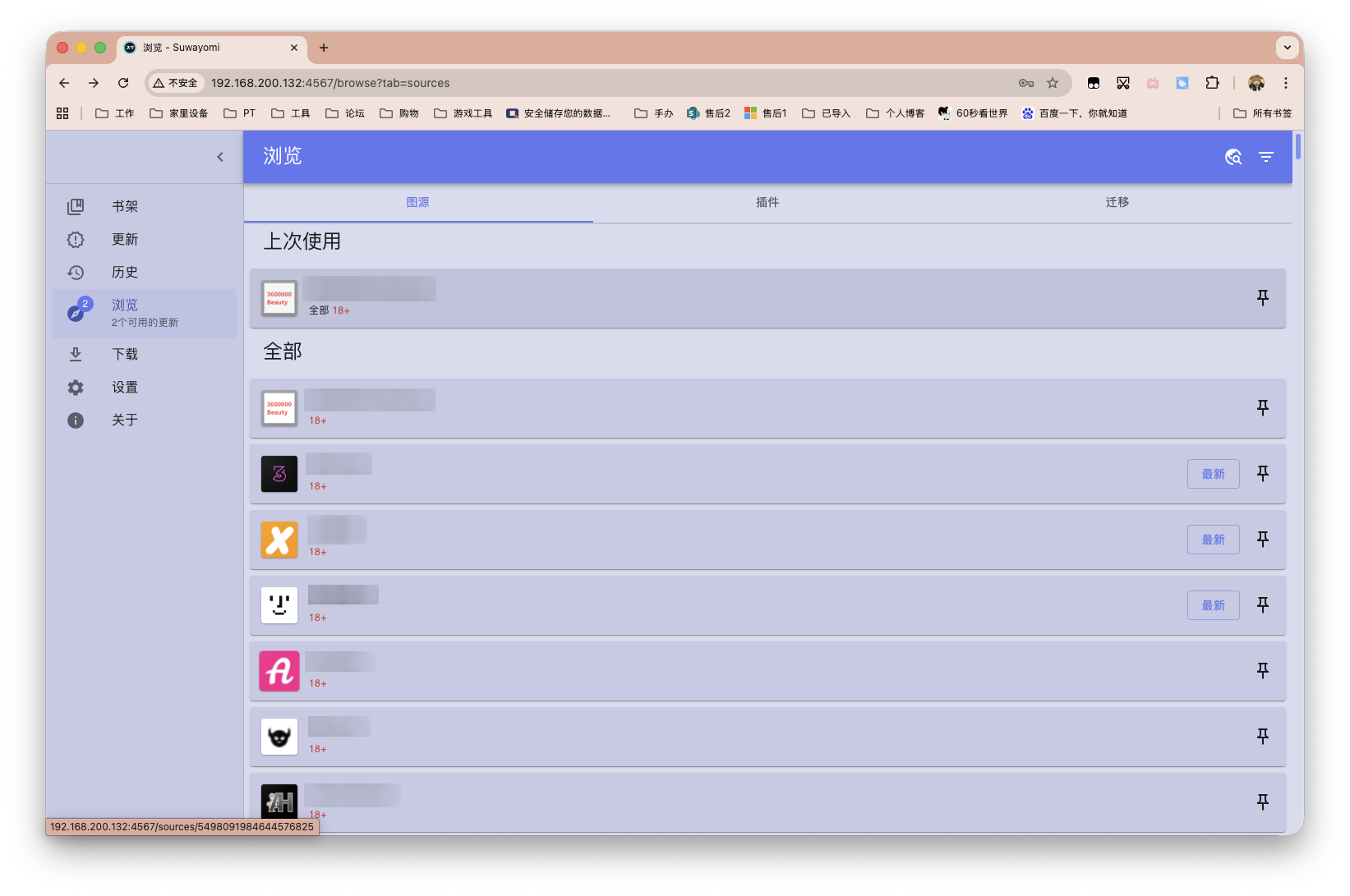
Task: Click the source search icon in the header
Action: pos(1233,156)
